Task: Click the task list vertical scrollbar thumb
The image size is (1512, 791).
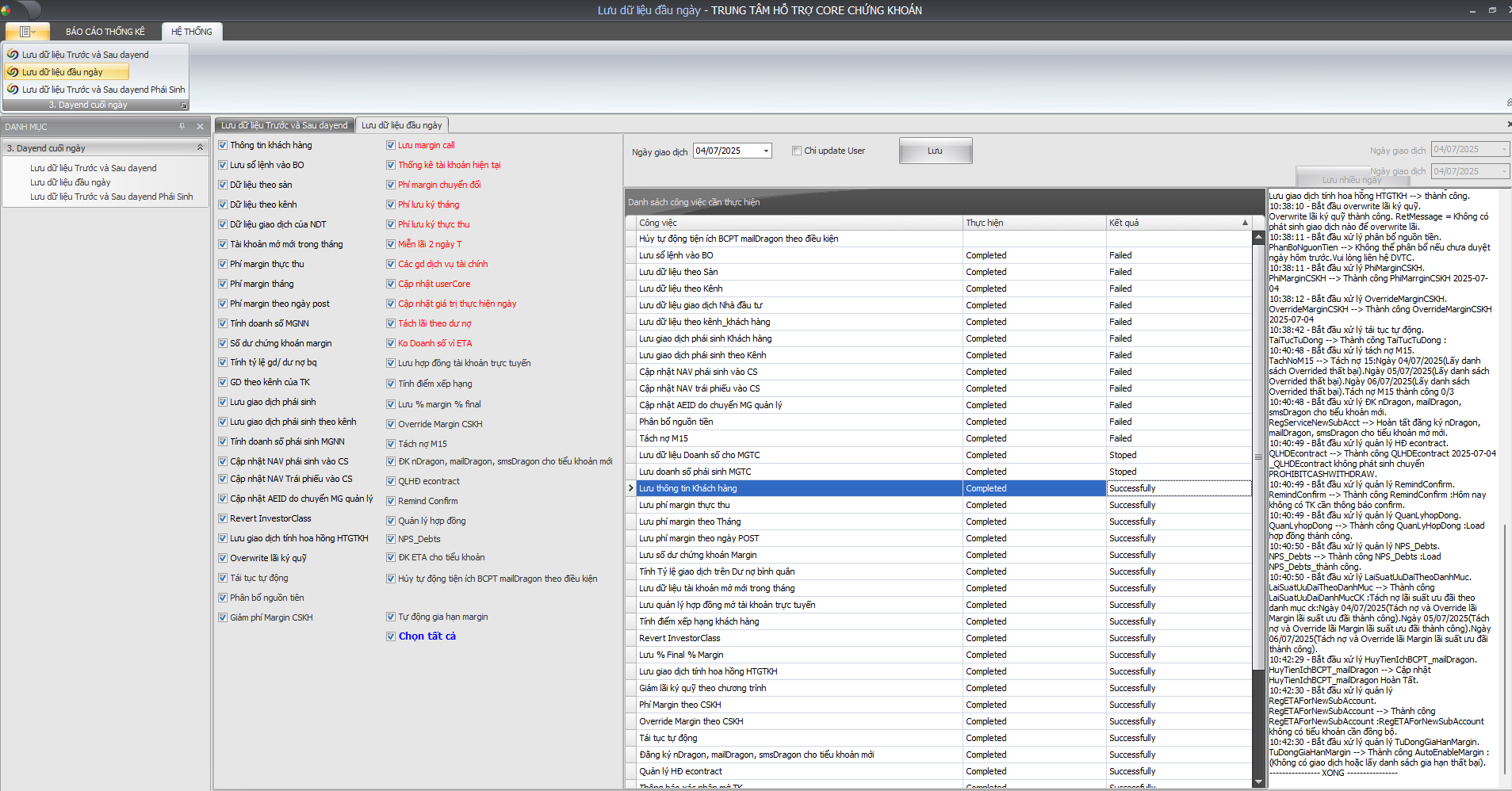Action: [x=1258, y=457]
